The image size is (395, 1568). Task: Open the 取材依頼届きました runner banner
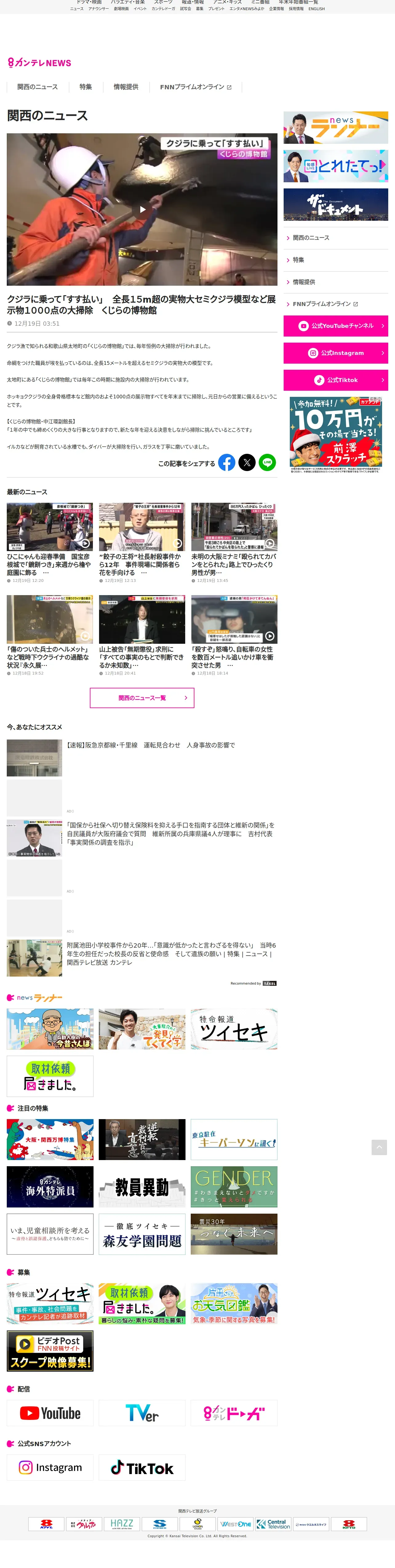point(50,1076)
